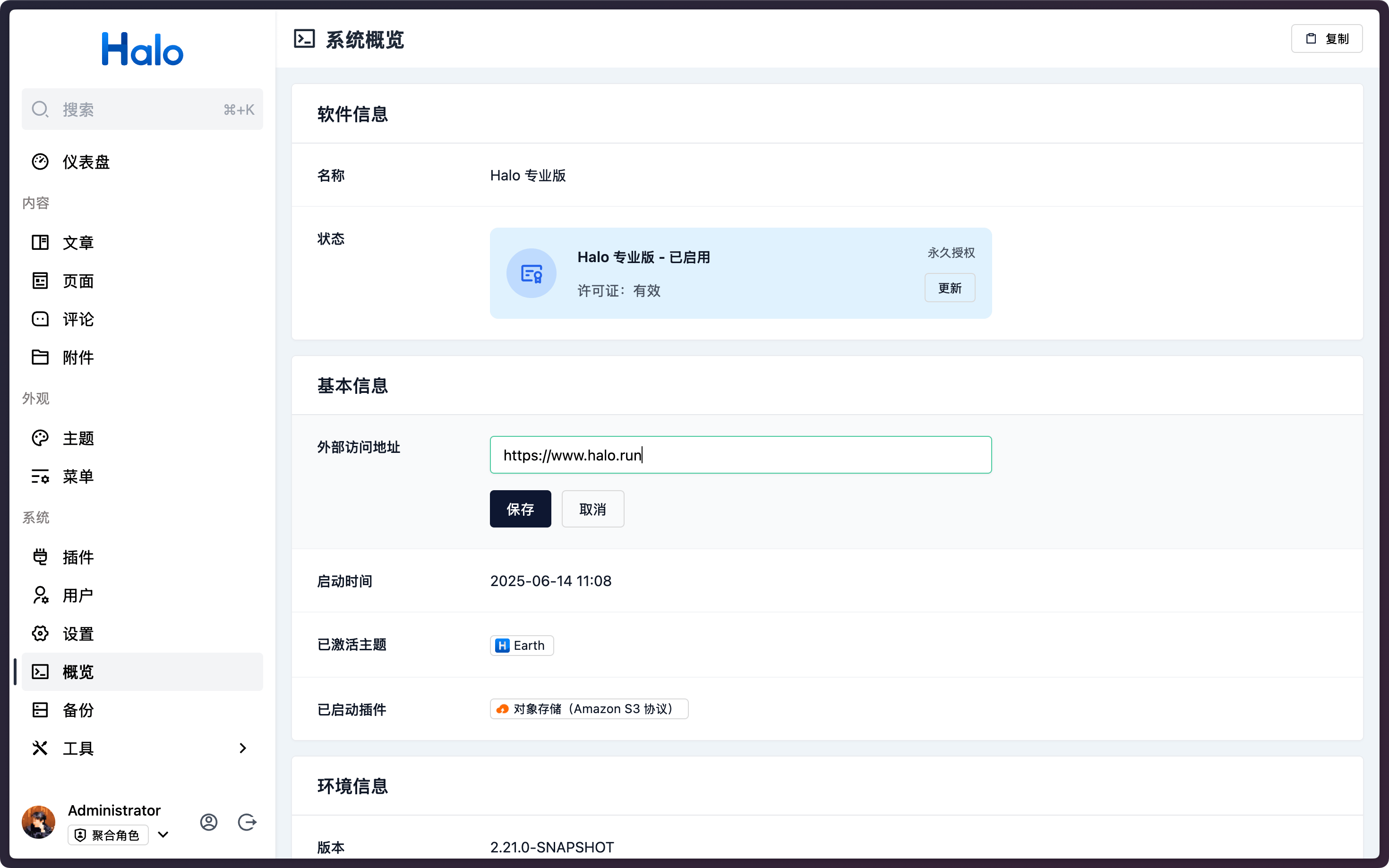Click the 更新 license update button
Viewport: 1389px width, 868px height.
tap(949, 288)
